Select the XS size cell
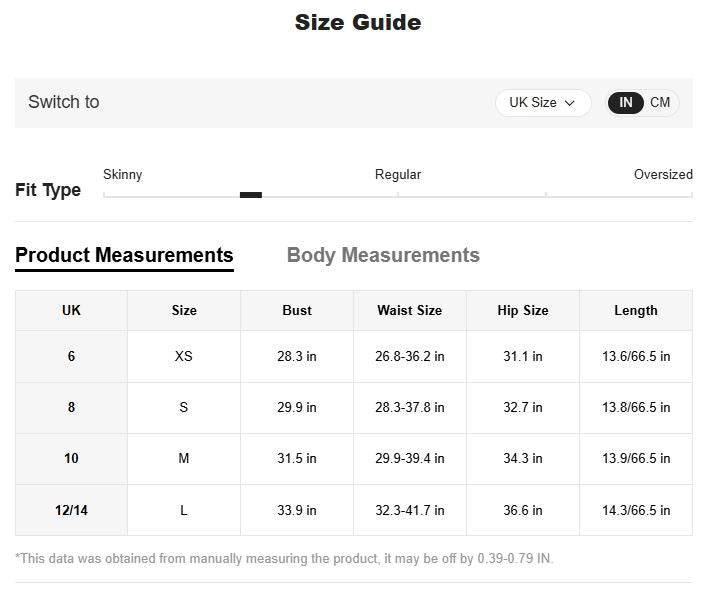Viewport: 722px width, 598px height. 184,356
